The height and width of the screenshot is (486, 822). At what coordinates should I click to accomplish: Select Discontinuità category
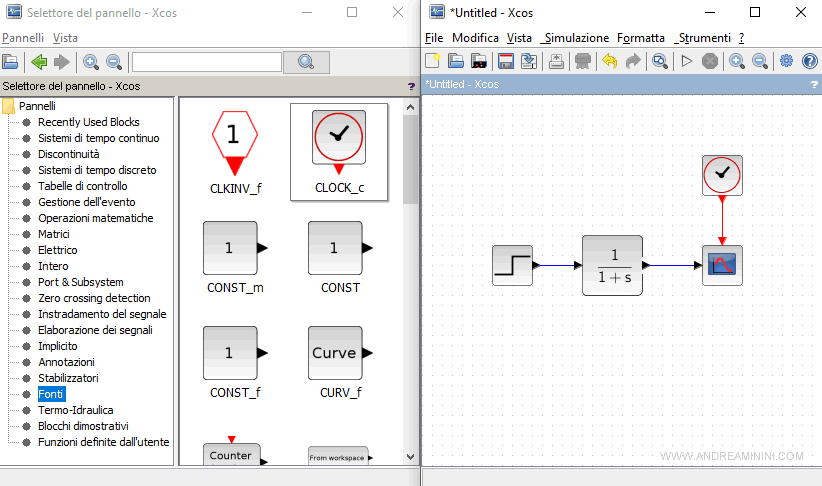coord(69,154)
